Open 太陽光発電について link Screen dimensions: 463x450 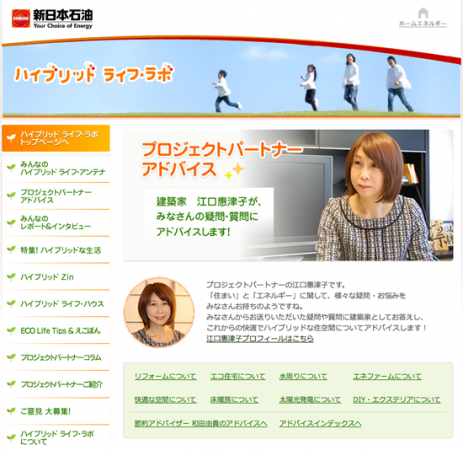click(x=310, y=400)
